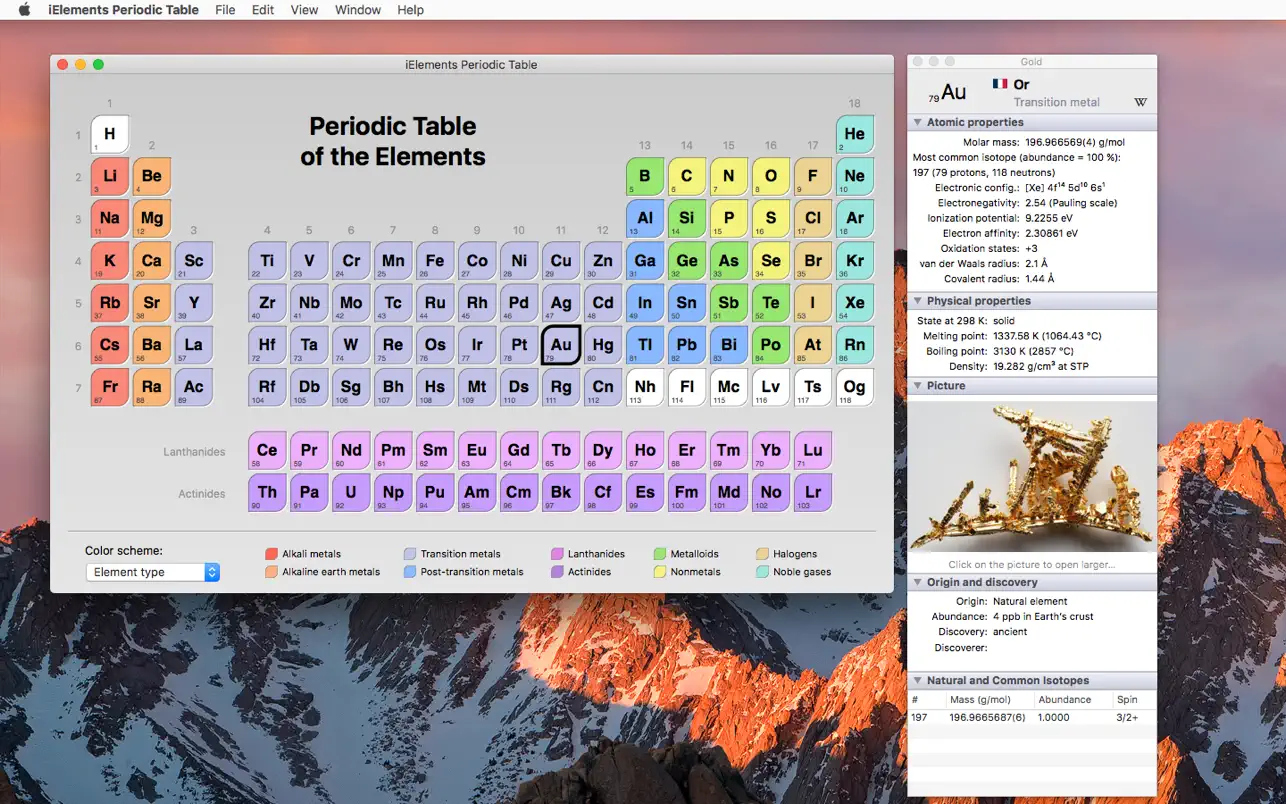This screenshot has height=804, width=1286.
Task: Open the Window menu
Action: point(357,10)
